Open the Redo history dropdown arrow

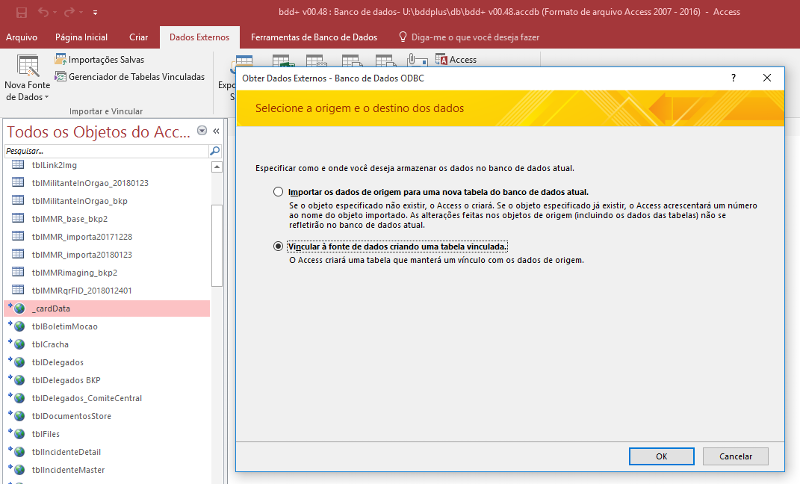click(x=81, y=12)
